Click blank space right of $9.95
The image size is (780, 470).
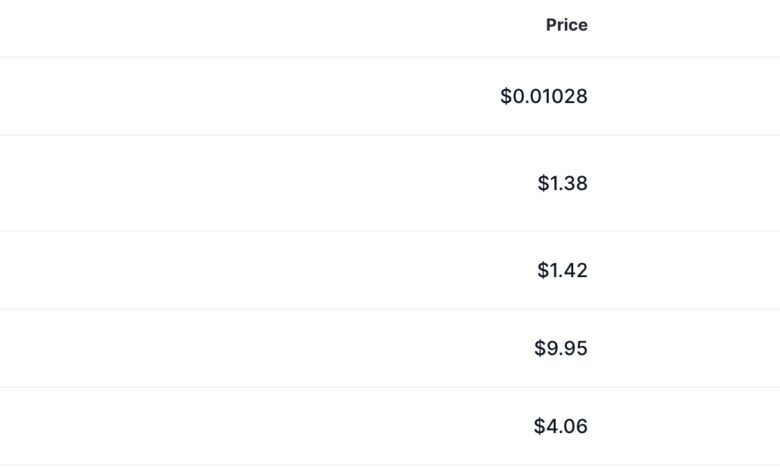click(x=690, y=348)
